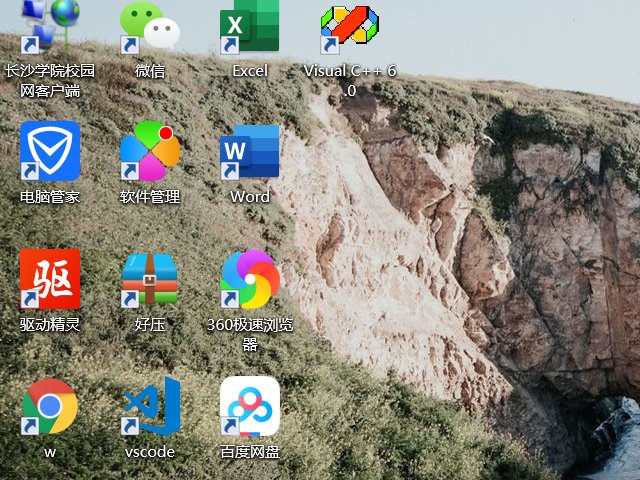This screenshot has width=640, height=480.
Task: Click the 长沙学院校园网客户端 text label
Action: pyautogui.click(x=50, y=80)
